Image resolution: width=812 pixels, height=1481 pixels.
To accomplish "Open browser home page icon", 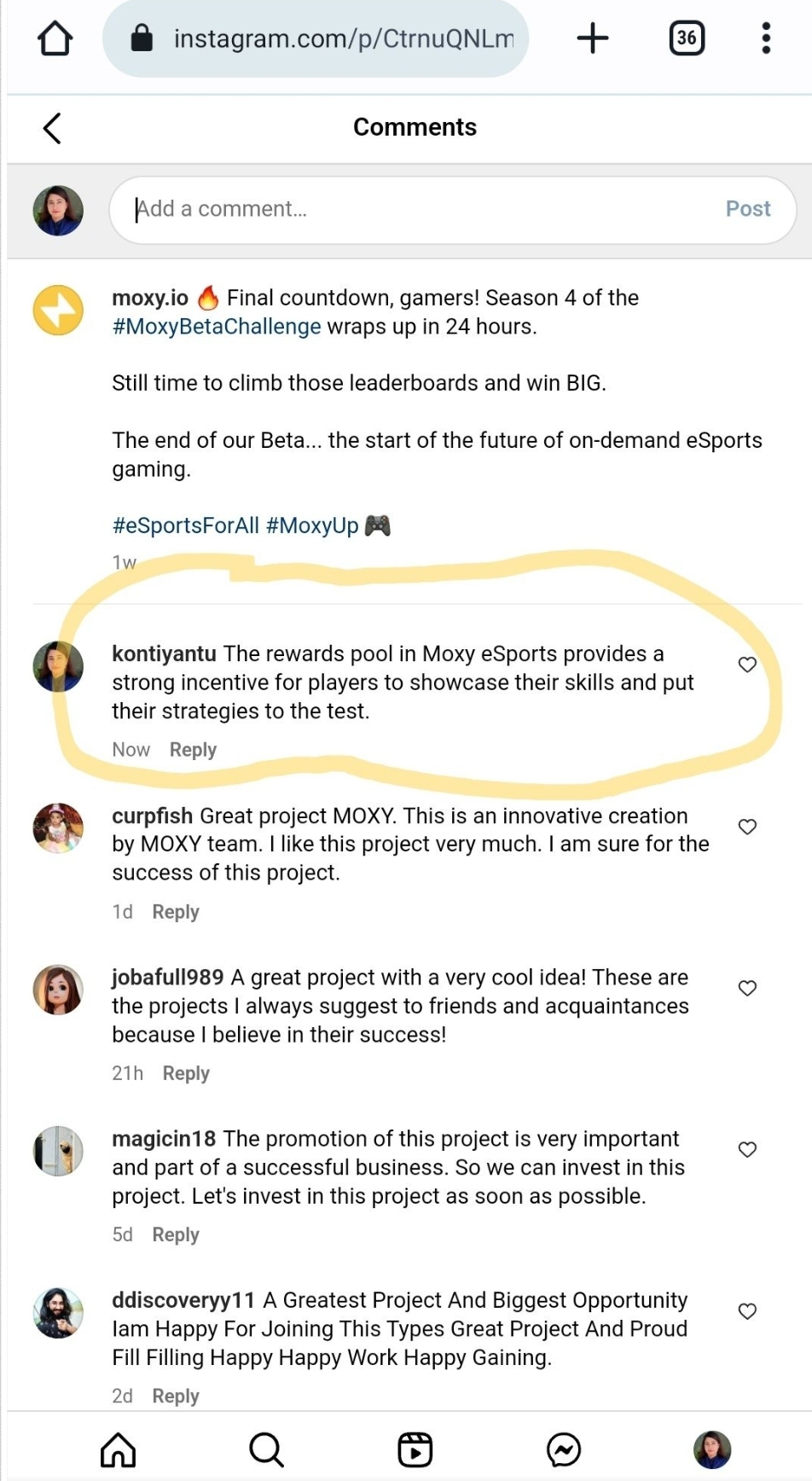I will pyautogui.click(x=55, y=38).
